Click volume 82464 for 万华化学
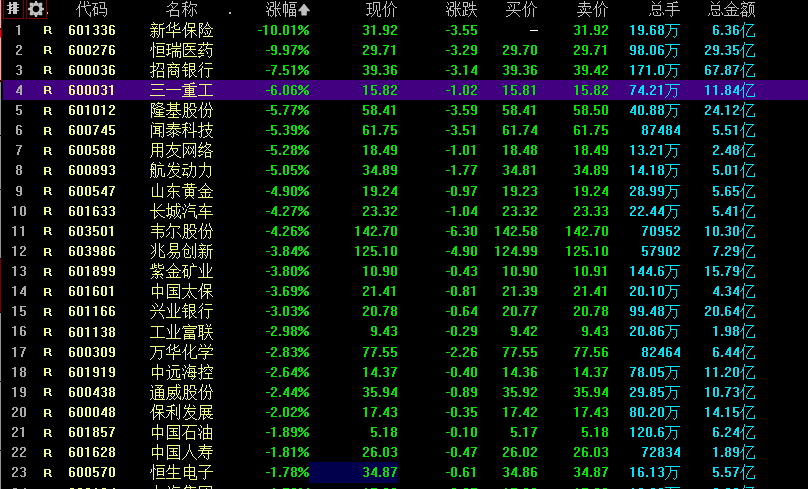Image resolution: width=808 pixels, height=489 pixels. click(x=661, y=353)
